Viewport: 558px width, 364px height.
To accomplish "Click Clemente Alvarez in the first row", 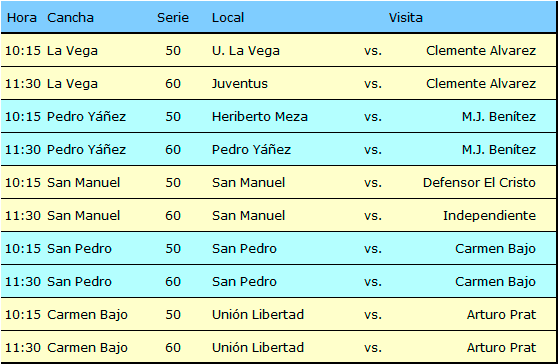I will pyautogui.click(x=481, y=51).
